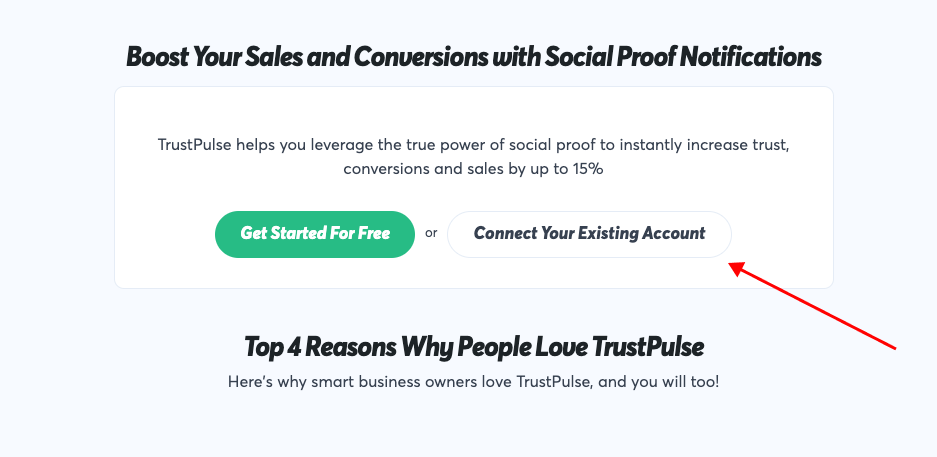Image resolution: width=937 pixels, height=457 pixels.
Task: Click the green Get Started For Free button
Action: click(x=314, y=234)
